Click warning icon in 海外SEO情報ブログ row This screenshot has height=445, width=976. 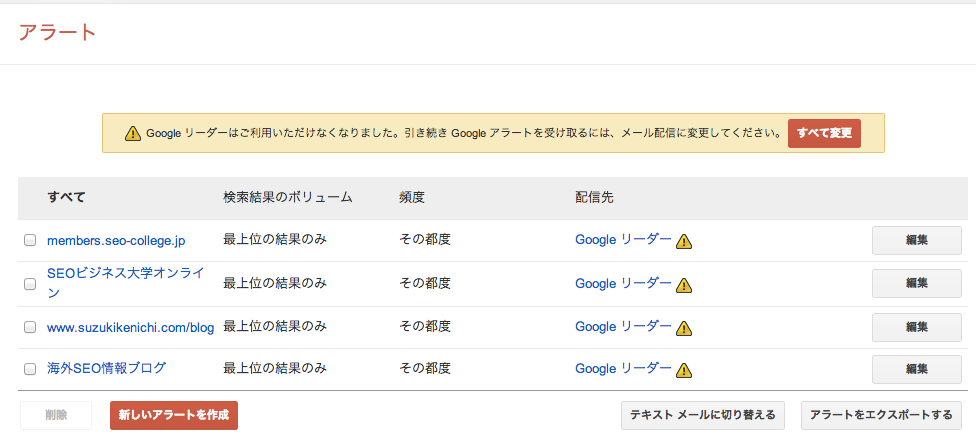click(684, 370)
